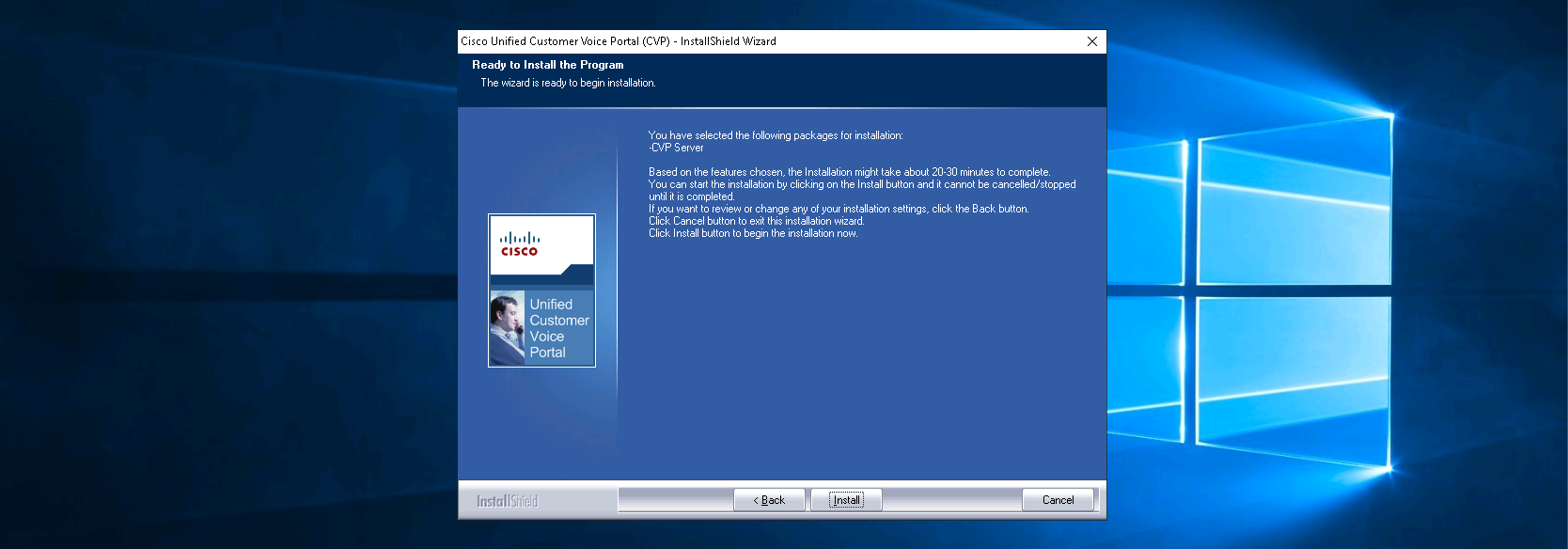1568x549 pixels.
Task: Click the Cisco logo in product image
Action: pos(519,244)
